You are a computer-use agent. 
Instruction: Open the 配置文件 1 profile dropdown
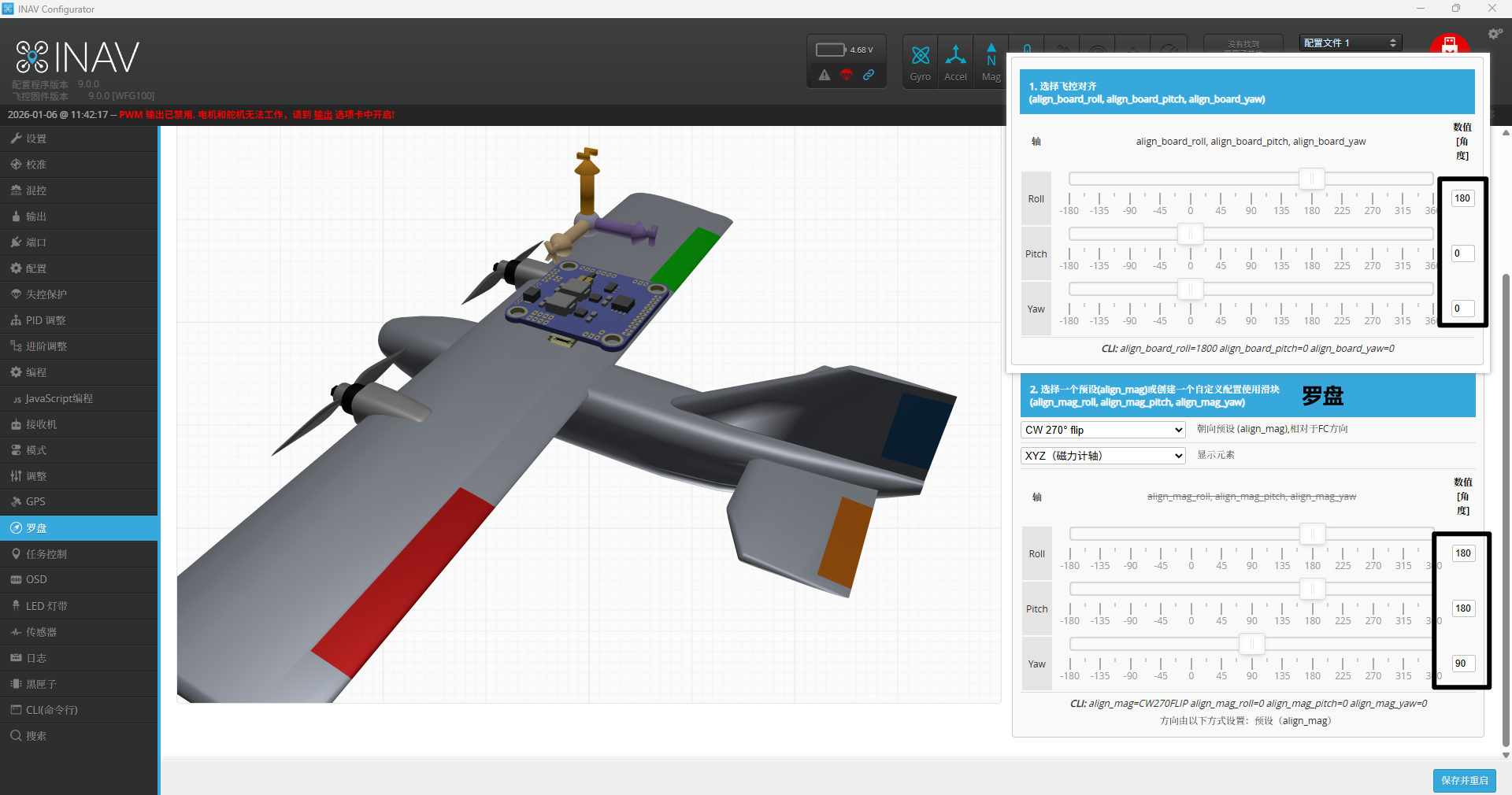(1350, 43)
